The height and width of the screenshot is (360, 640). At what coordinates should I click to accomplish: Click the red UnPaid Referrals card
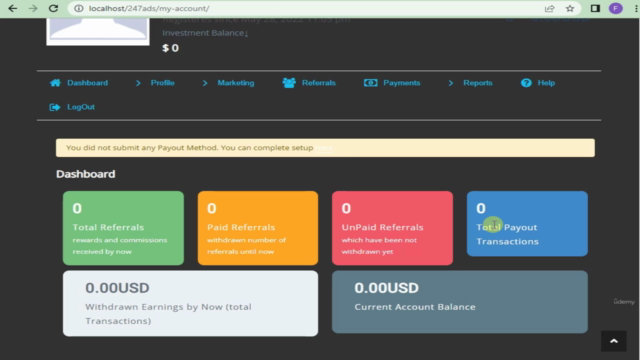click(x=392, y=228)
